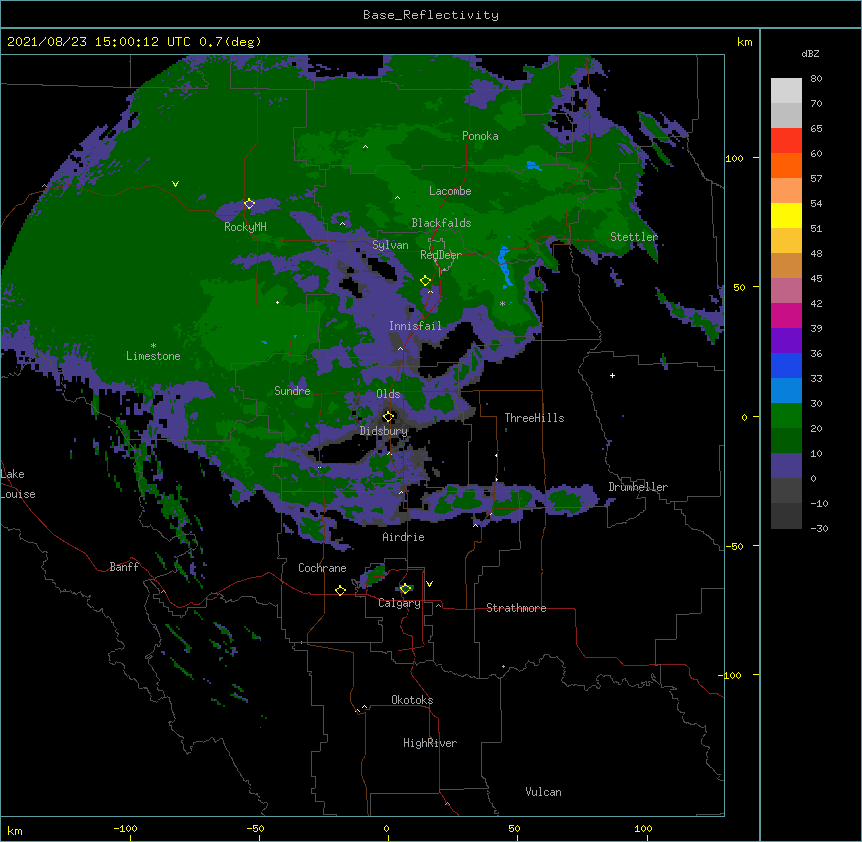Select the Ponoka city label

pos(480,136)
